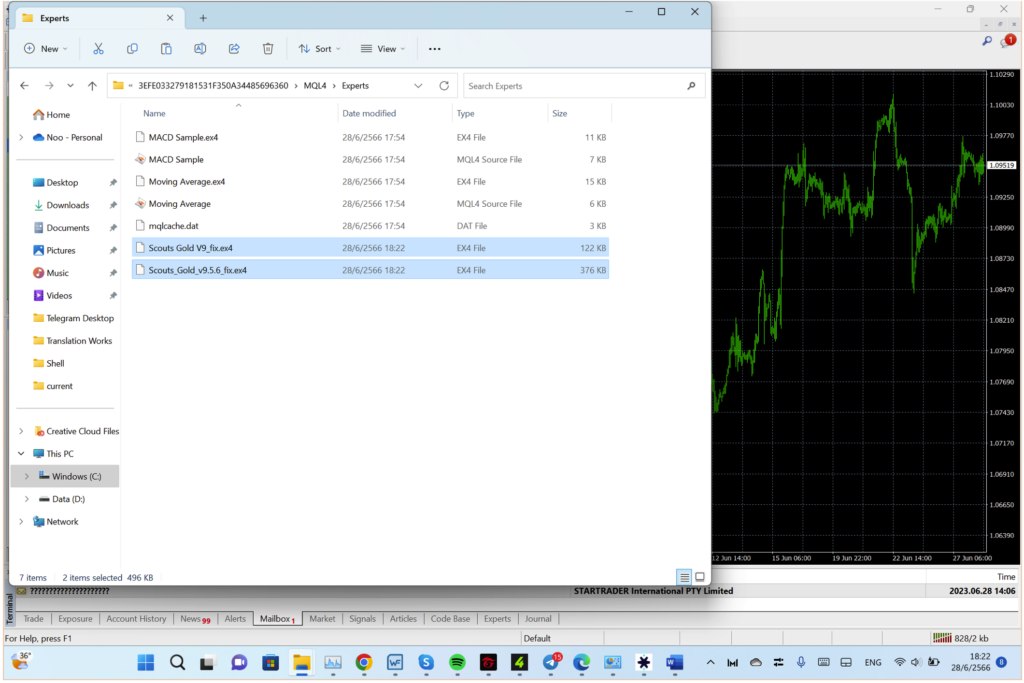Open the Sort dropdown

point(319,49)
